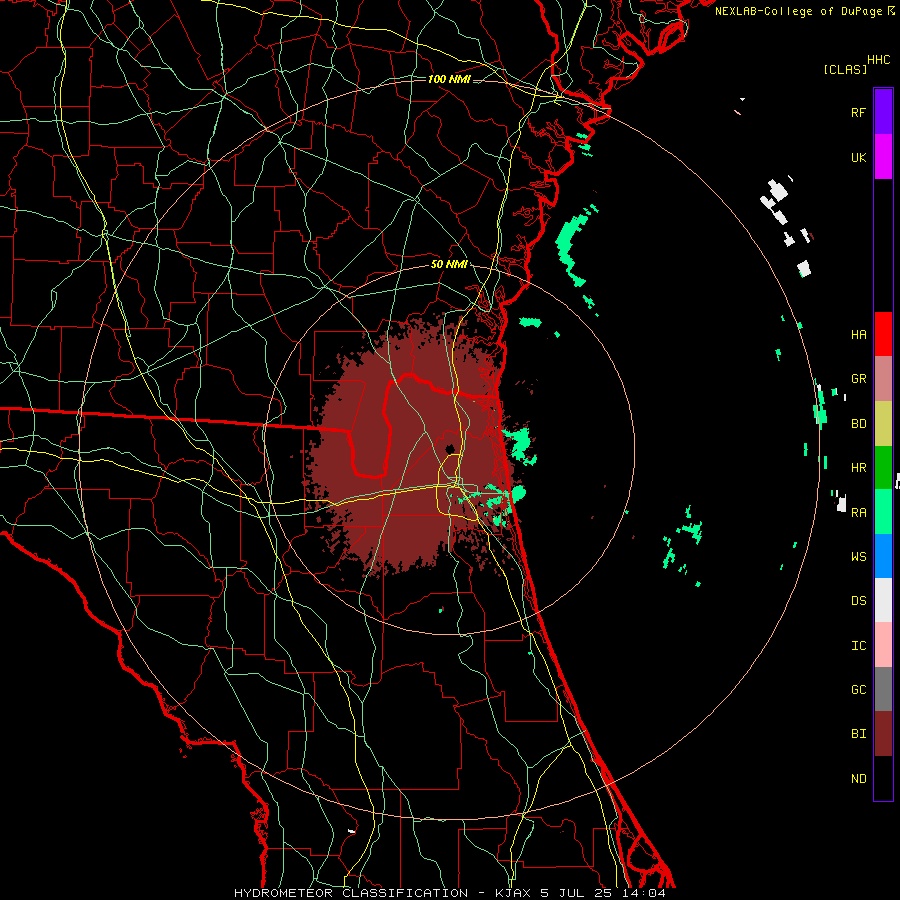Viewport: 900px width, 900px height.
Task: Click the HR dark green swatch
Action: tap(883, 468)
